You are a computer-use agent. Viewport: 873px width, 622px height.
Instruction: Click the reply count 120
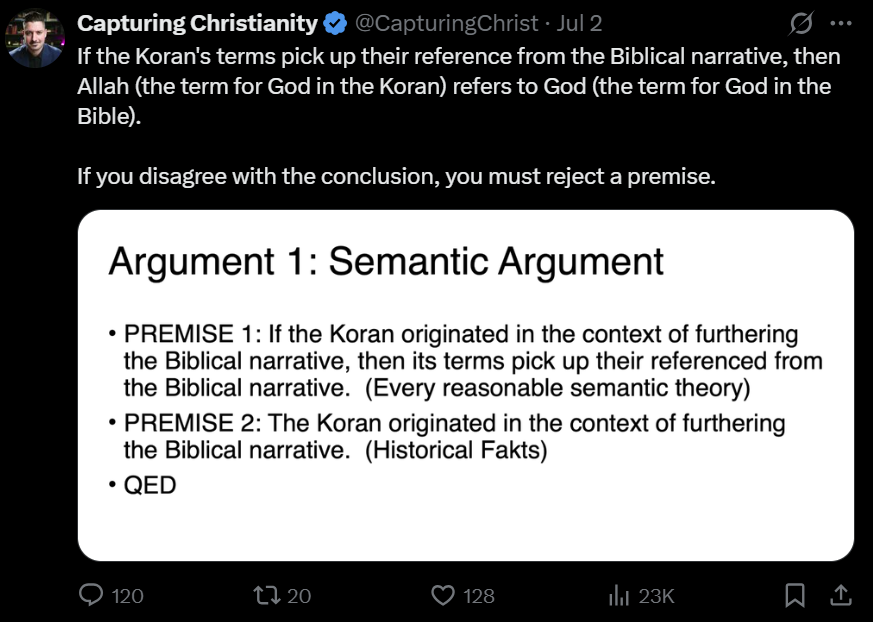click(127, 596)
